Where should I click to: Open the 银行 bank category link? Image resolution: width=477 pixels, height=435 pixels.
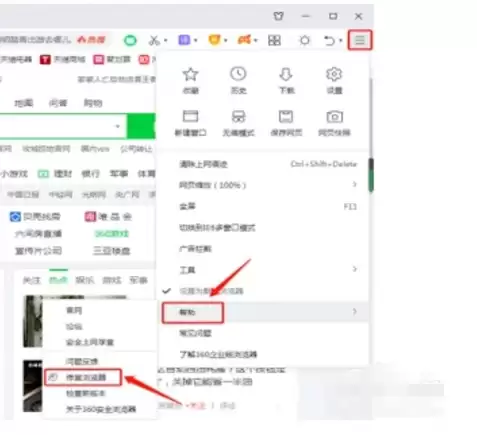coord(91,174)
